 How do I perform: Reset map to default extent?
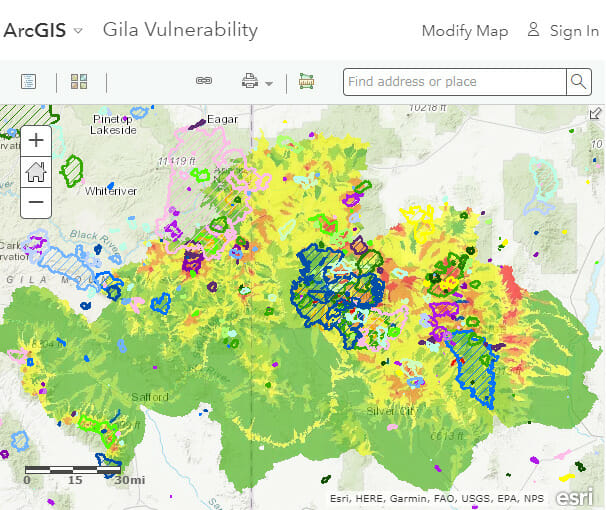pos(35,171)
